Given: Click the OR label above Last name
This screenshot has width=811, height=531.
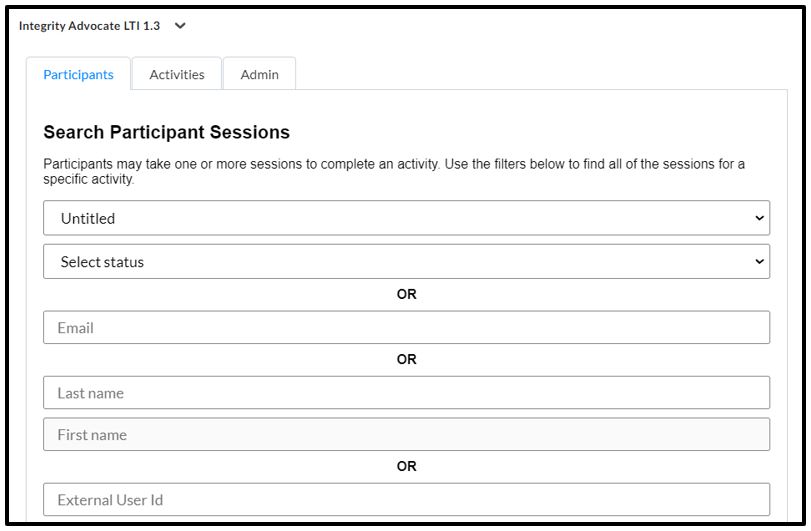Looking at the screenshot, I should [x=406, y=360].
